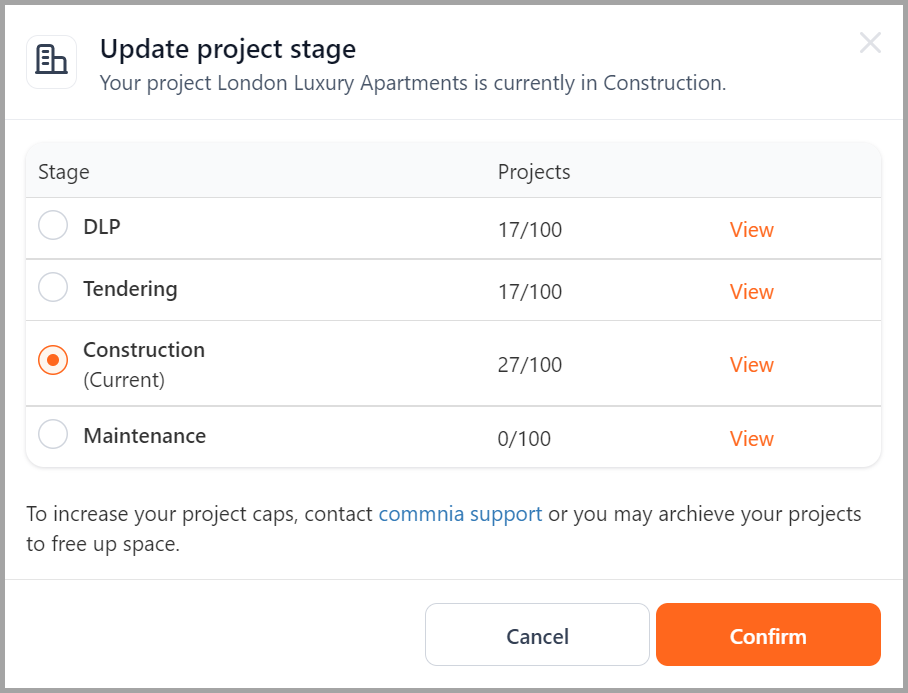Click the Projects column header
The width and height of the screenshot is (908, 693).
(x=534, y=172)
